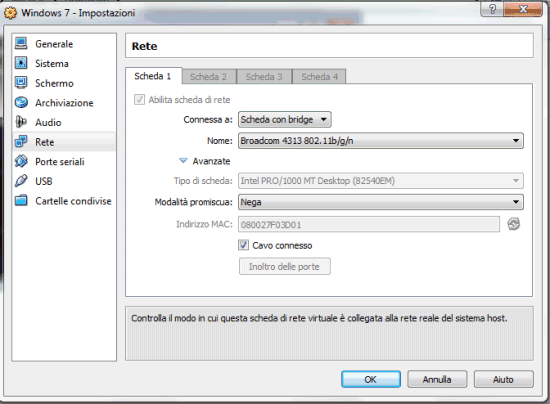Switch to the Scheda 2 tab
This screenshot has width=550, height=404.
pos(209,77)
